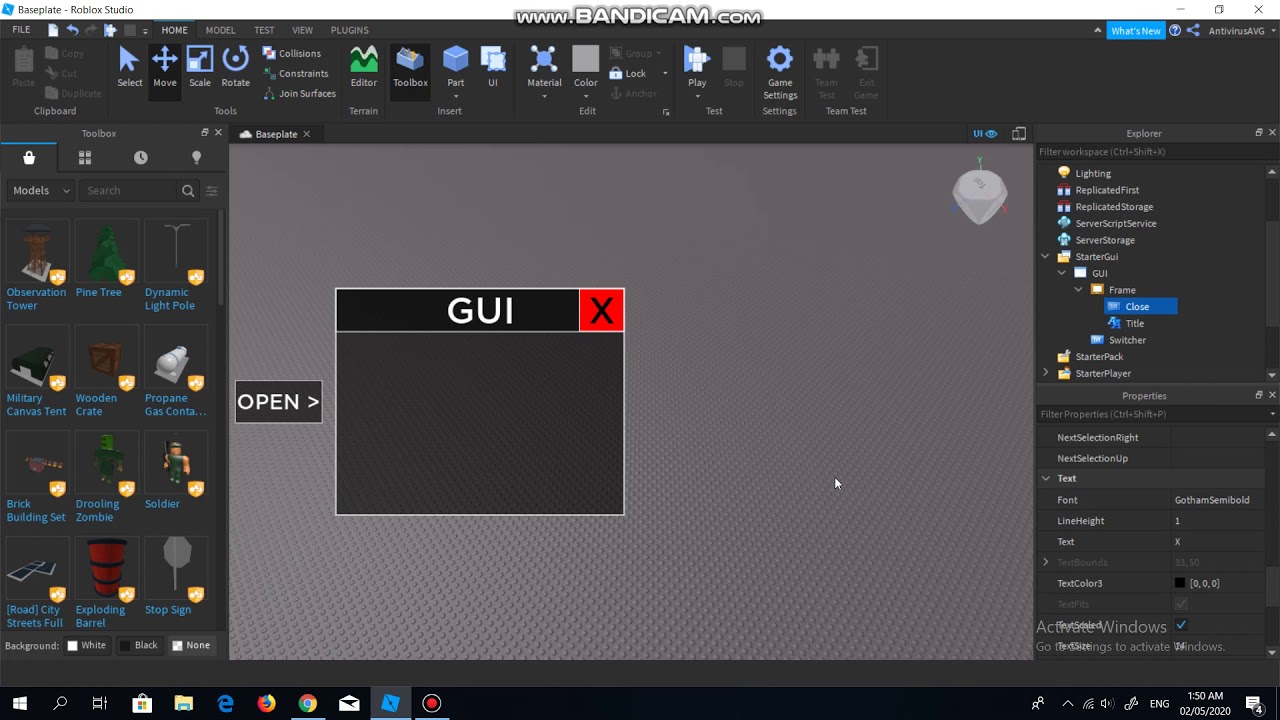Open File Explorer from the taskbar
The width and height of the screenshot is (1280, 720).
[x=184, y=703]
